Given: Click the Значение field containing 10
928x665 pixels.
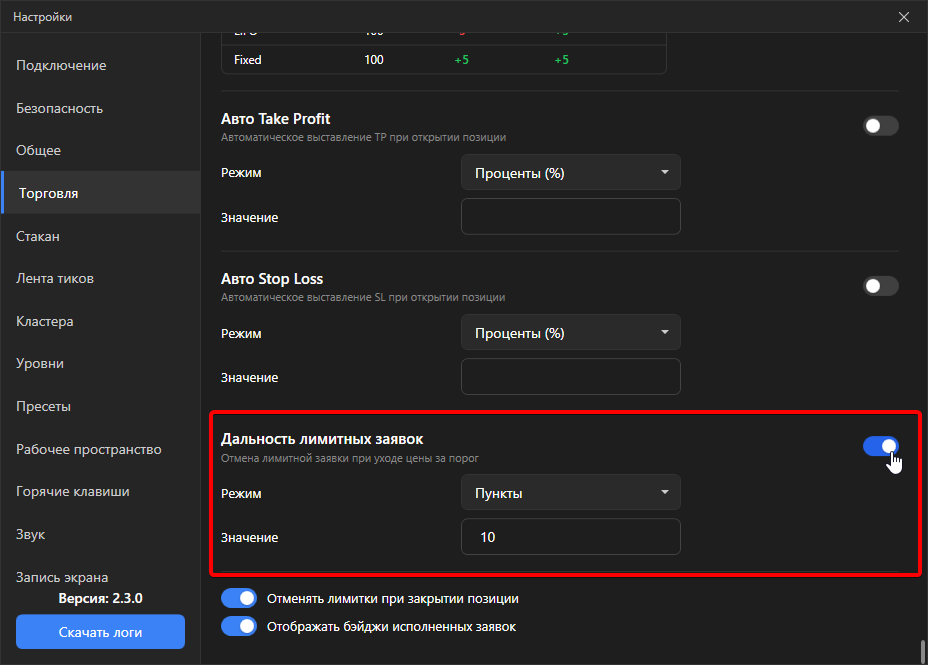Looking at the screenshot, I should [571, 537].
